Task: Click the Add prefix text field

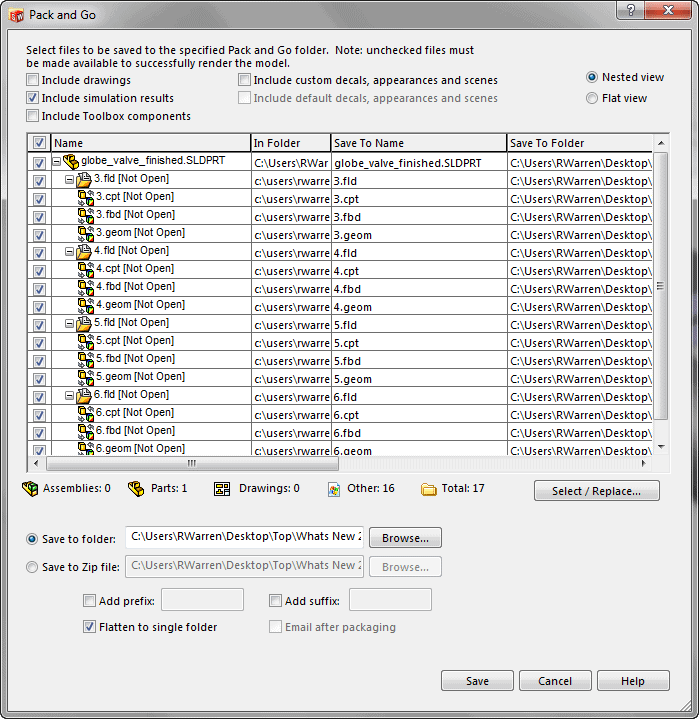Action: [x=202, y=600]
